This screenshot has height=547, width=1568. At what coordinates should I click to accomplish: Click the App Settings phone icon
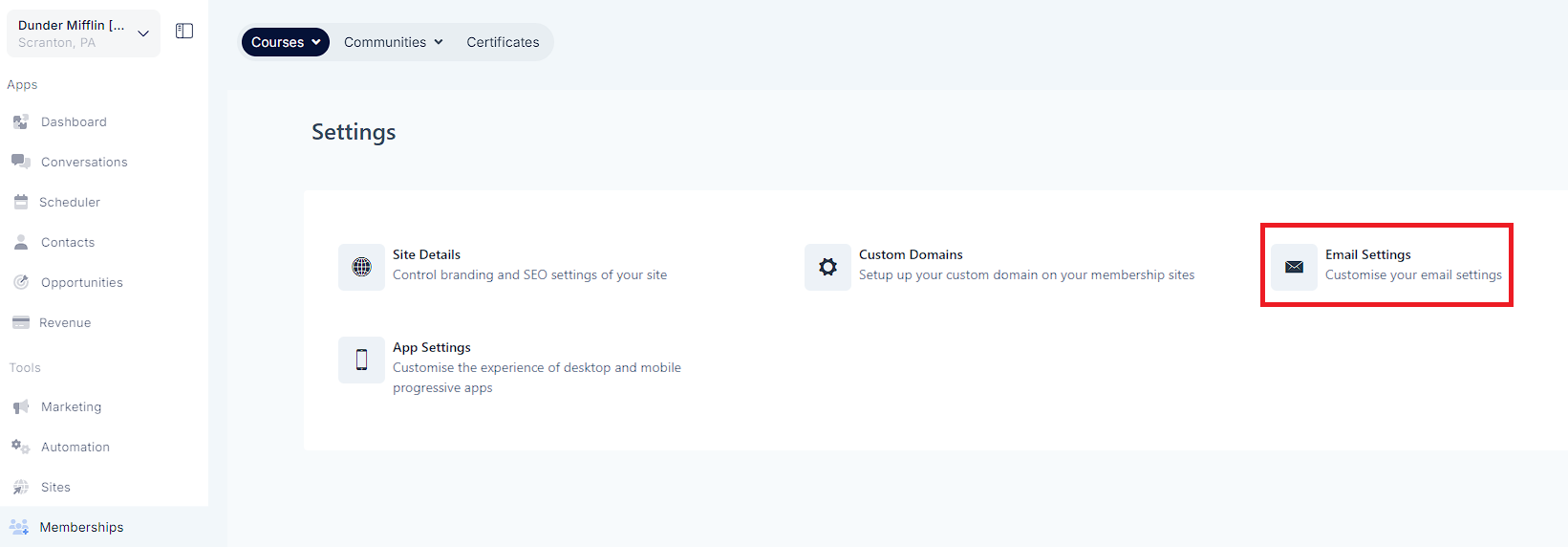[x=361, y=360]
